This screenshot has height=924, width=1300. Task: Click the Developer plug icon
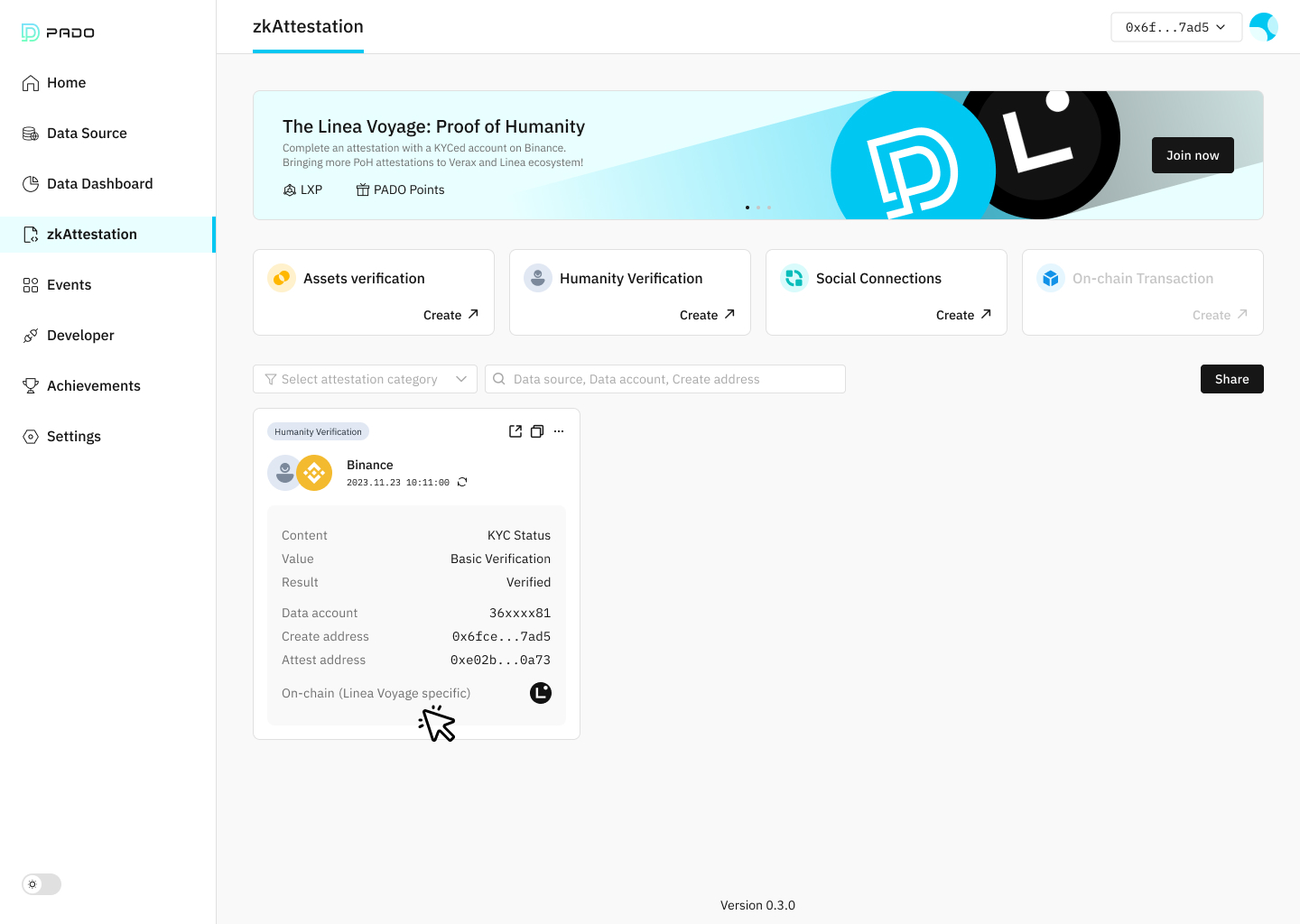tap(31, 336)
